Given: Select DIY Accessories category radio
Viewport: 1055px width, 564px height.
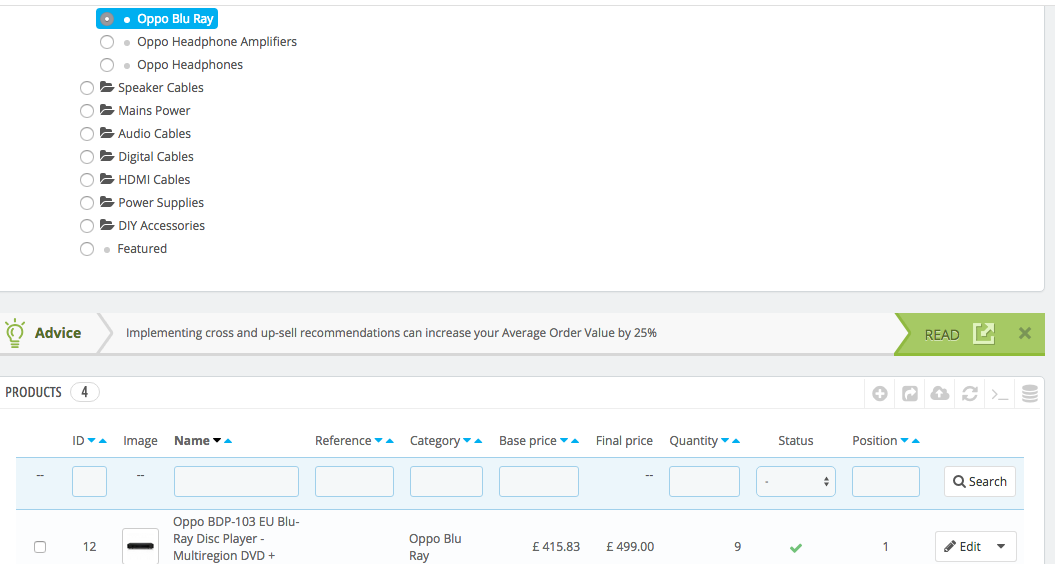Looking at the screenshot, I should [x=87, y=225].
